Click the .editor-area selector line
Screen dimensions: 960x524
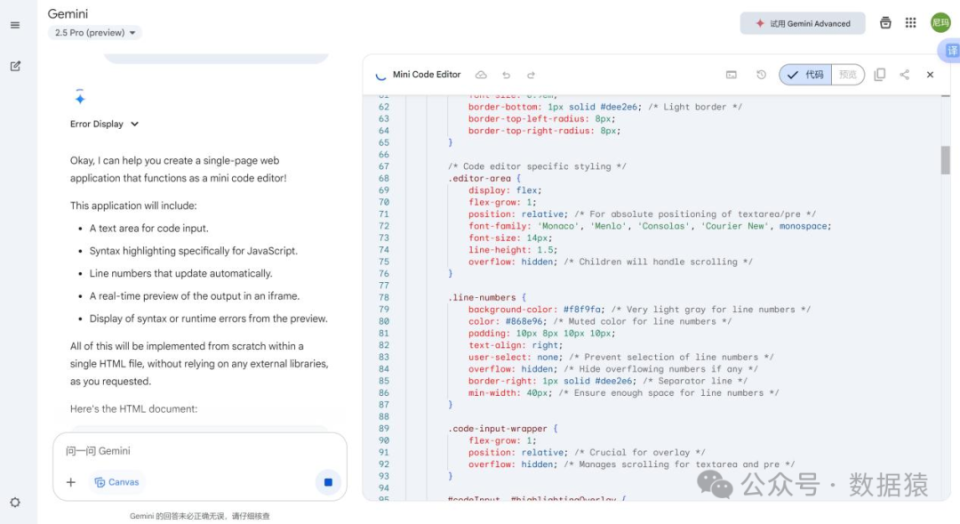[x=484, y=178]
